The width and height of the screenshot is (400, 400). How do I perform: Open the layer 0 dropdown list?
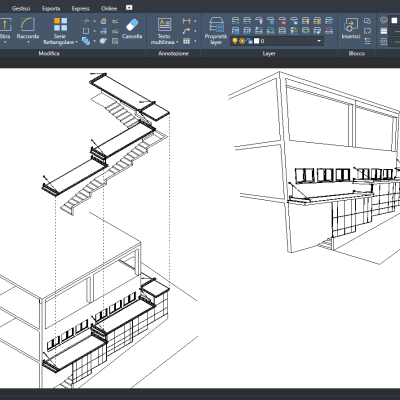point(319,41)
